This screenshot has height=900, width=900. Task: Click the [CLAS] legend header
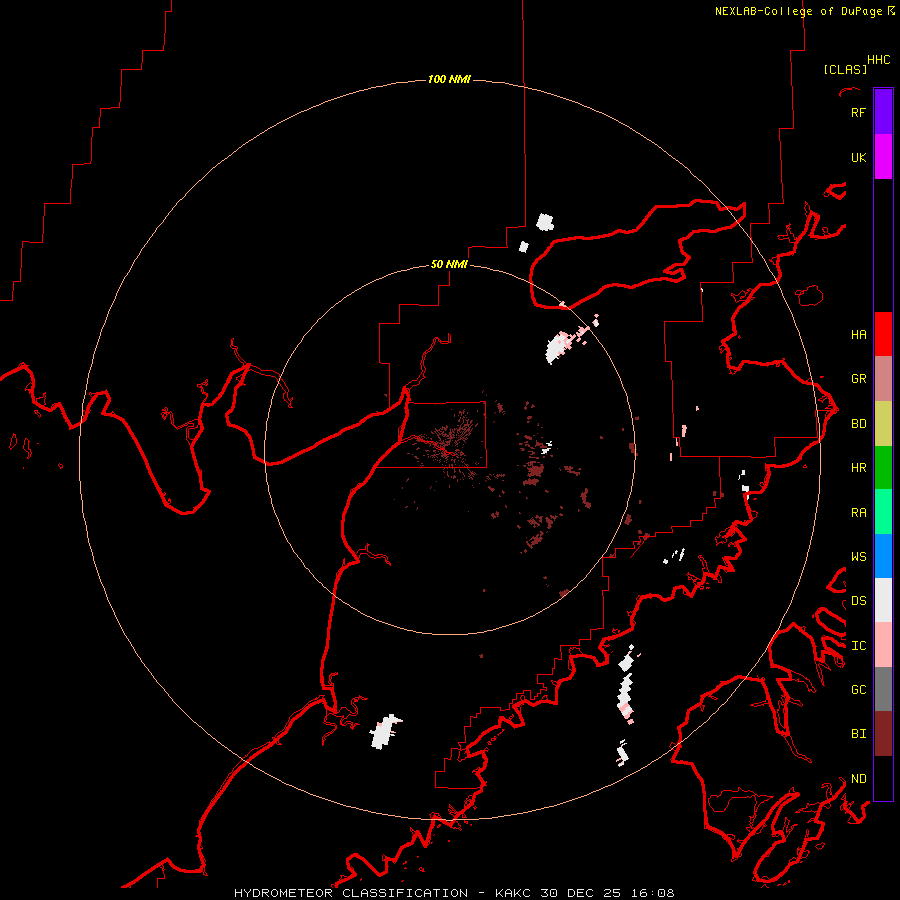click(x=845, y=69)
